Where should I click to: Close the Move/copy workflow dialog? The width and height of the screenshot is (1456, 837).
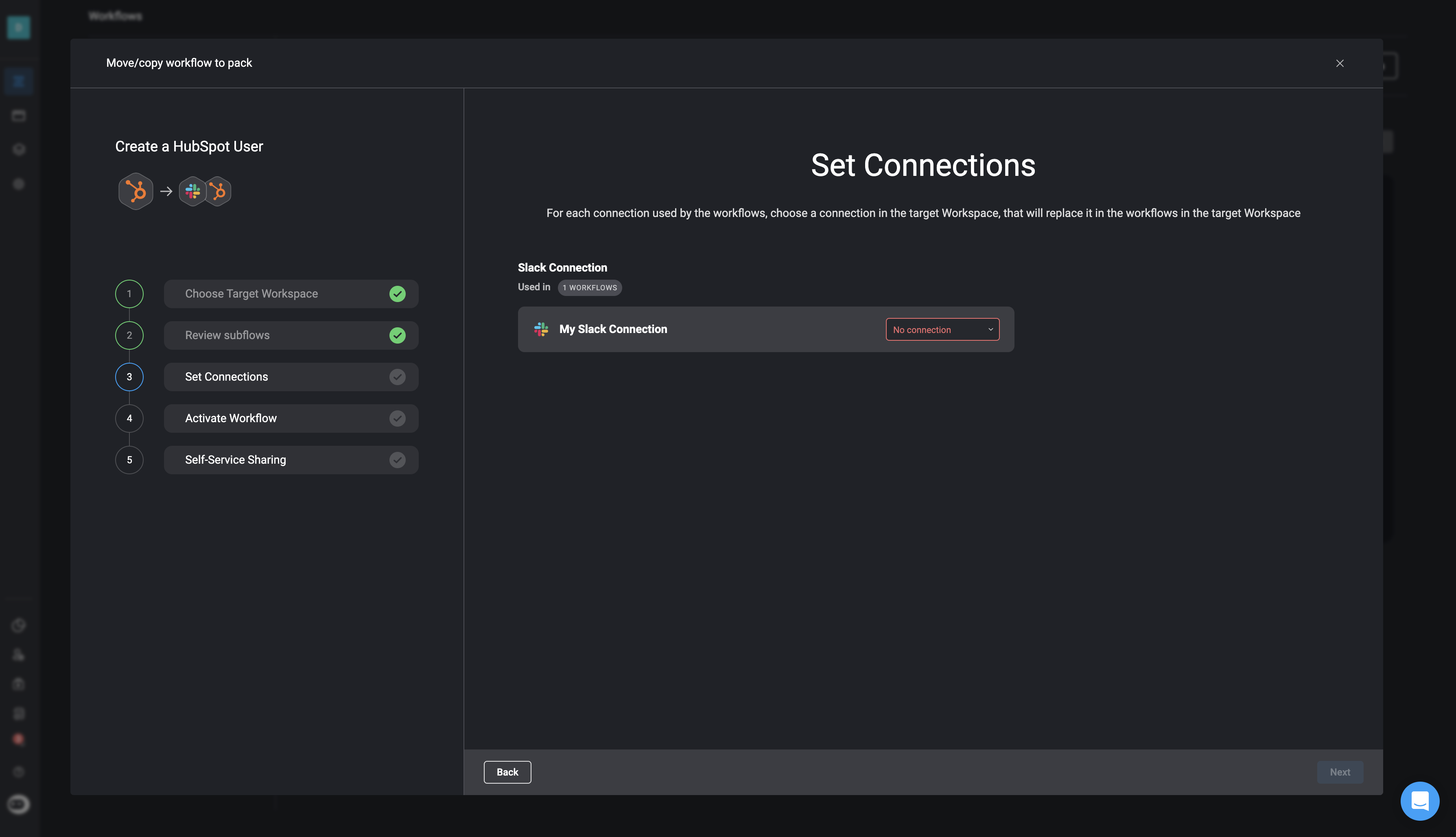click(x=1340, y=63)
